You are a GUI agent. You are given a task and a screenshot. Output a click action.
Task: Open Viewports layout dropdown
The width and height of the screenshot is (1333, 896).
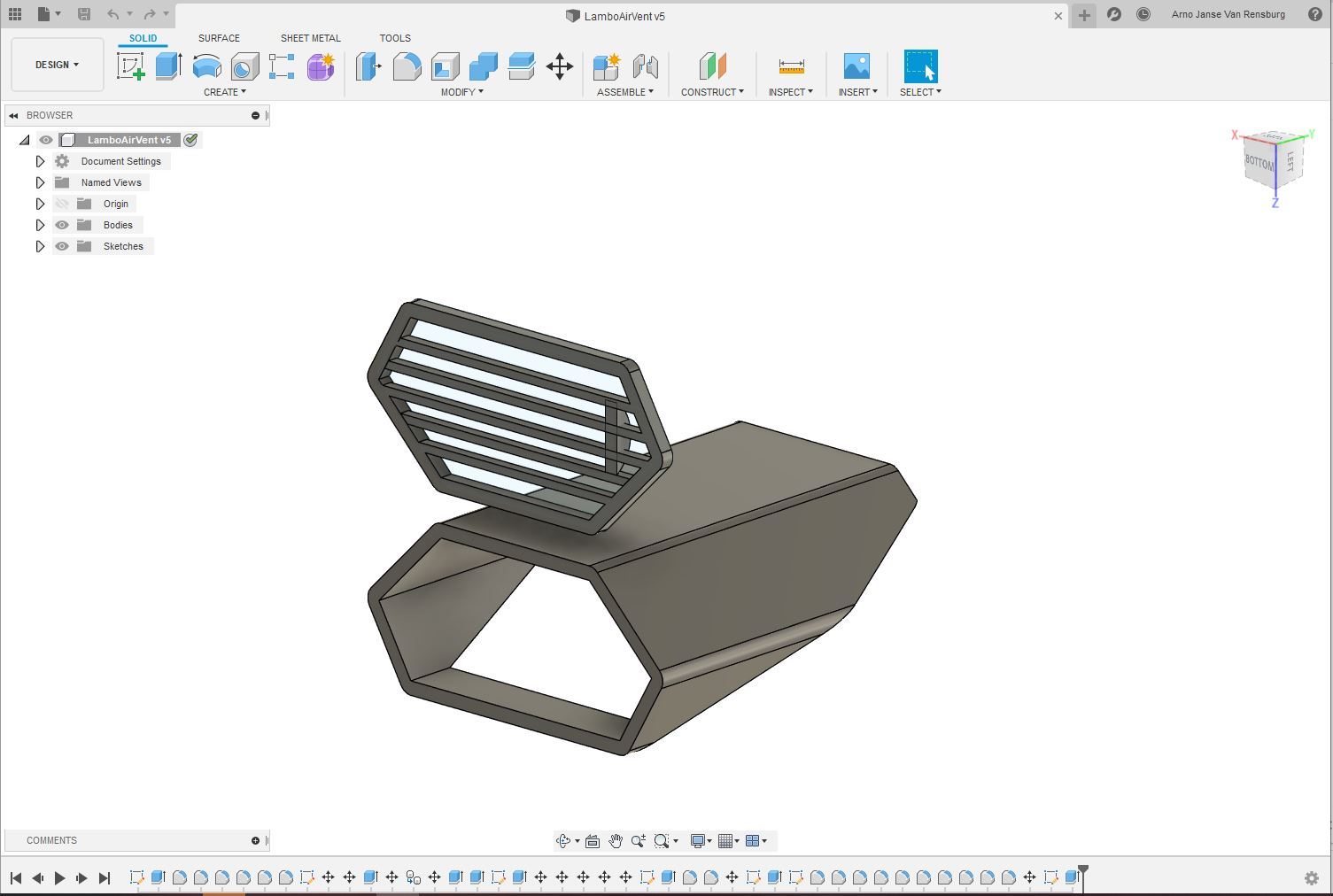[x=756, y=841]
